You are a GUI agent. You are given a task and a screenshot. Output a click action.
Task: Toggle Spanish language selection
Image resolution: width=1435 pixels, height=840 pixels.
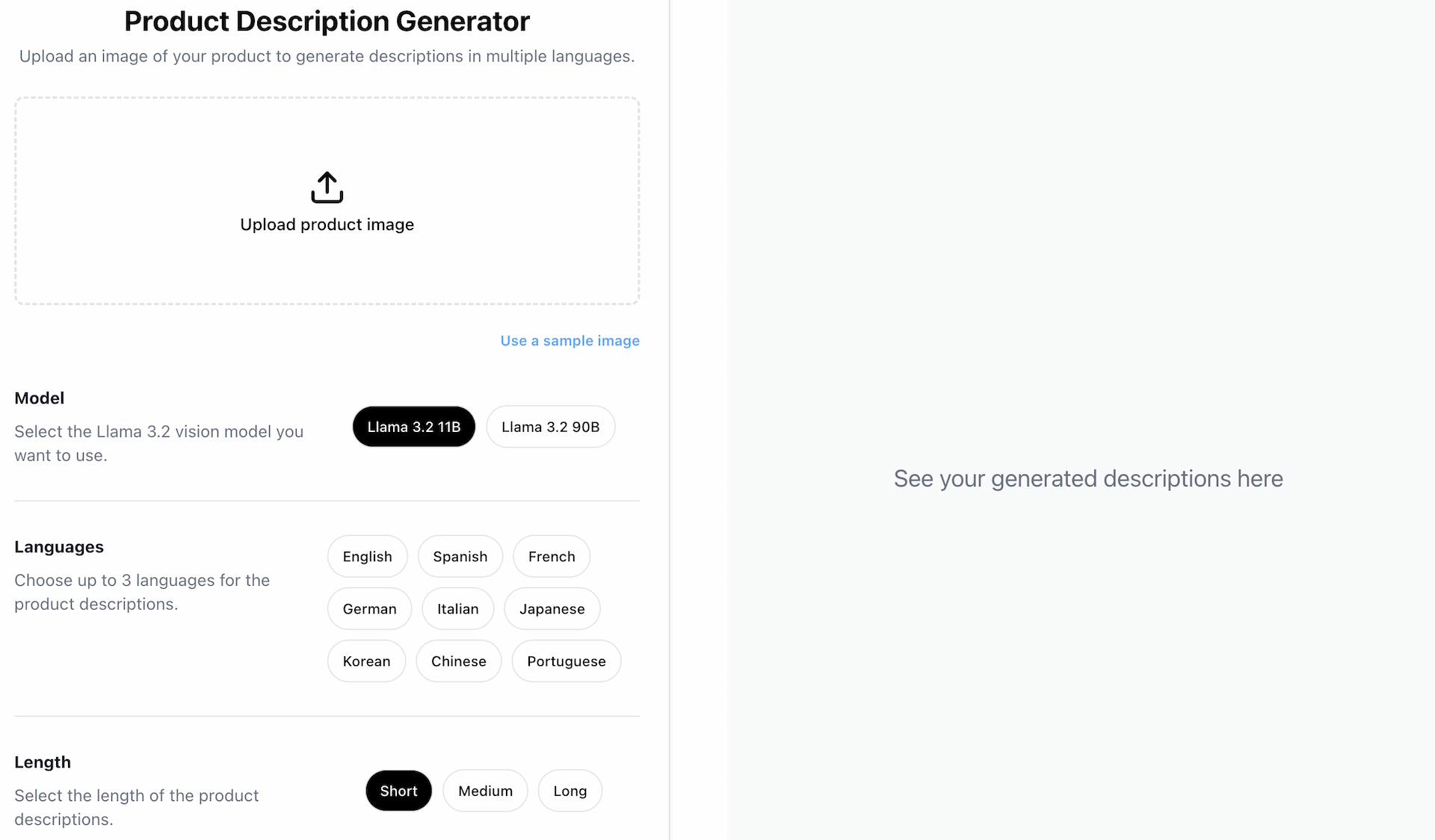[x=459, y=556]
